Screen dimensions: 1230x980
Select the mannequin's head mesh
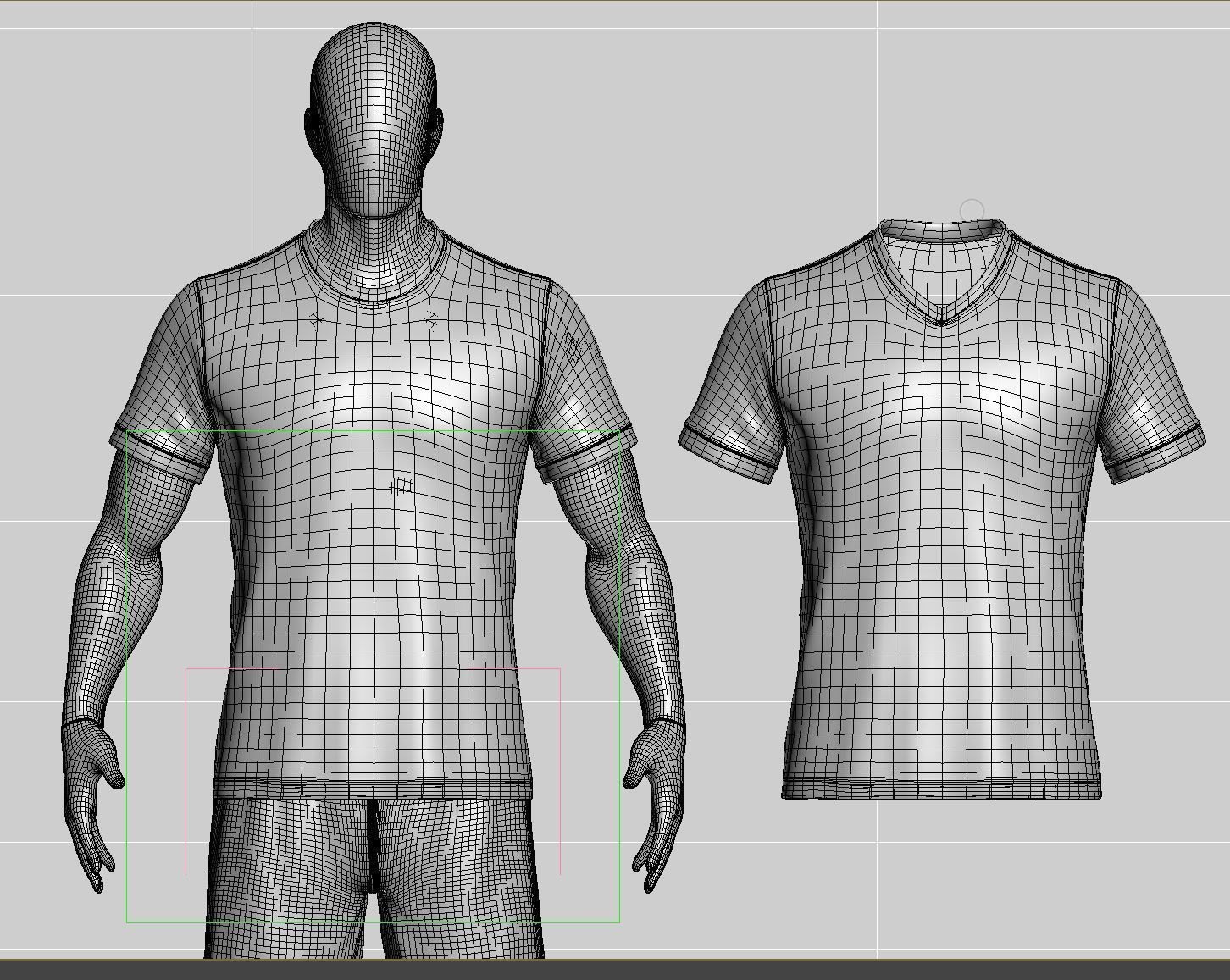[x=374, y=120]
